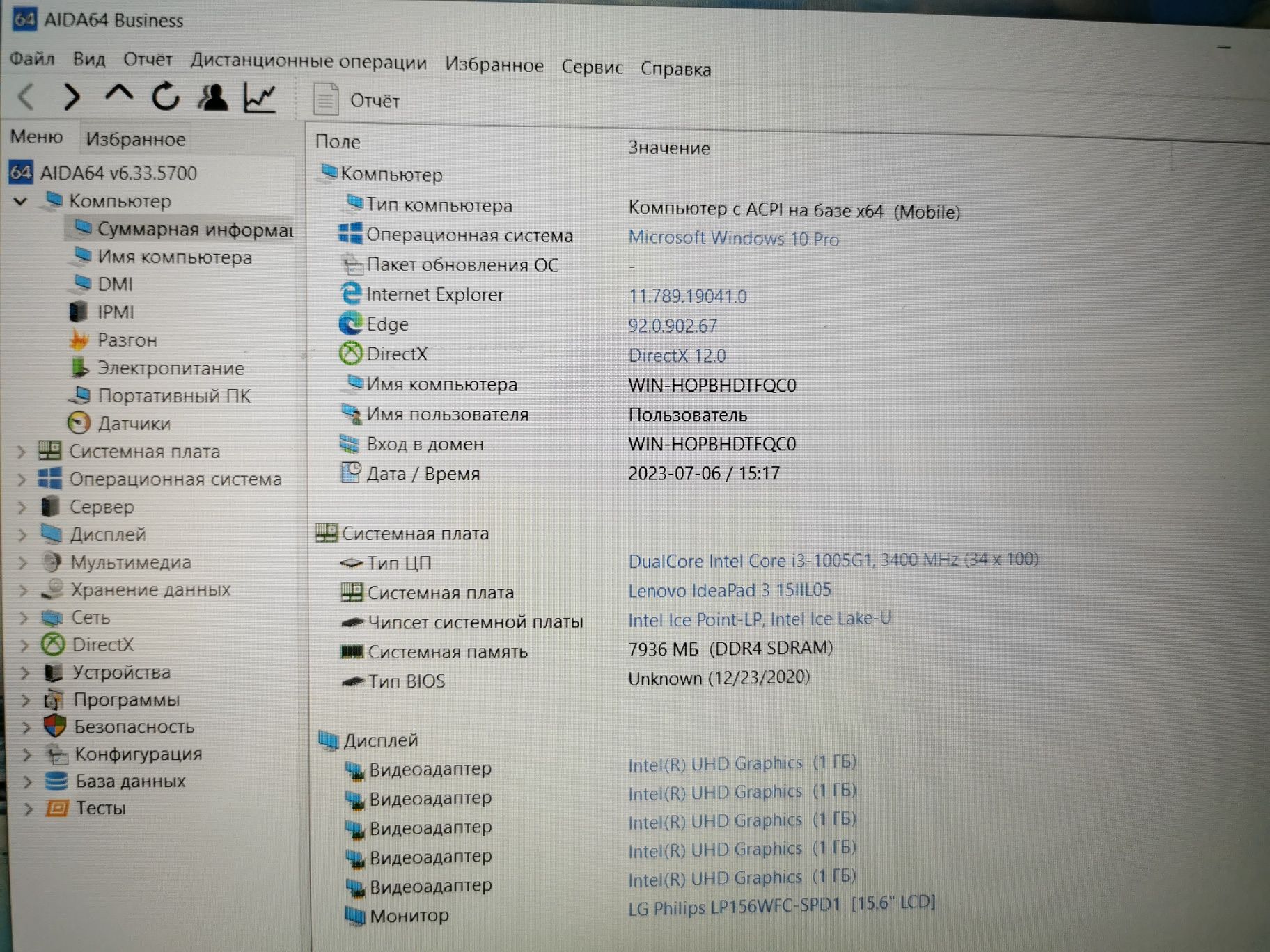
Task: Click the Internet Explorer row icon
Action: pos(351,294)
